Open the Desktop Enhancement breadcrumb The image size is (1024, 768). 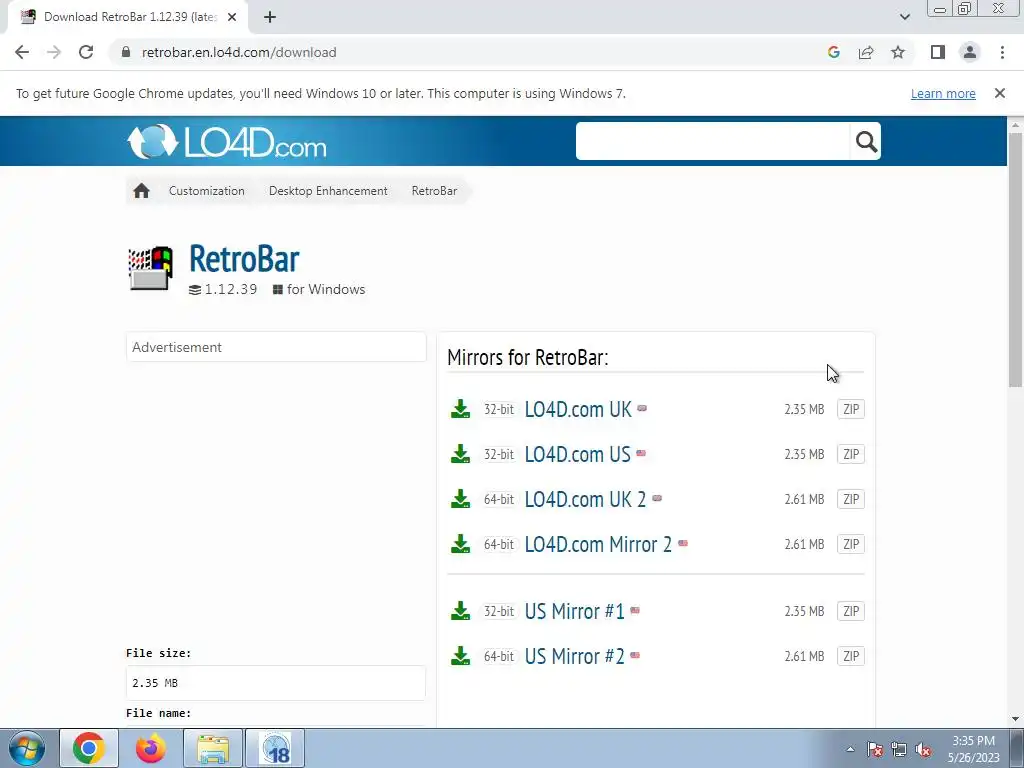pos(328,191)
